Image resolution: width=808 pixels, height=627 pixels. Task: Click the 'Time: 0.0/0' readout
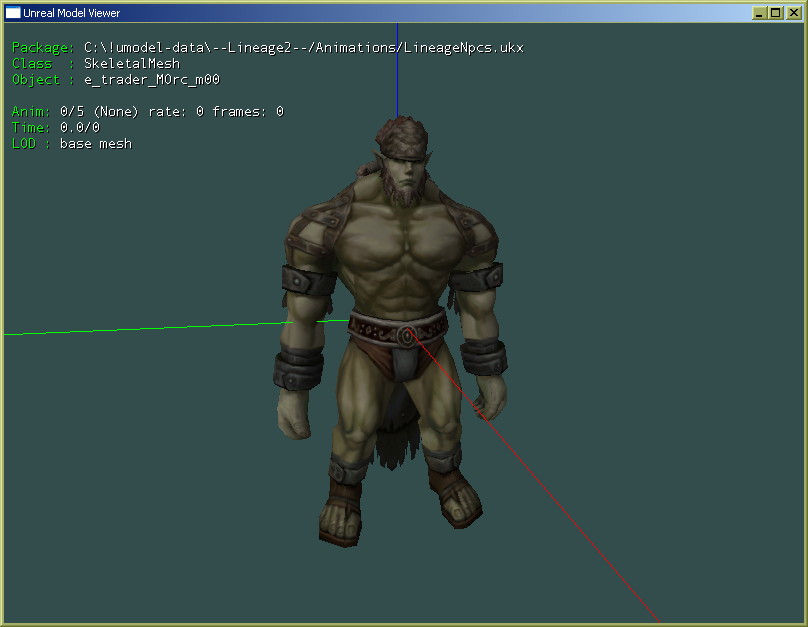56,128
